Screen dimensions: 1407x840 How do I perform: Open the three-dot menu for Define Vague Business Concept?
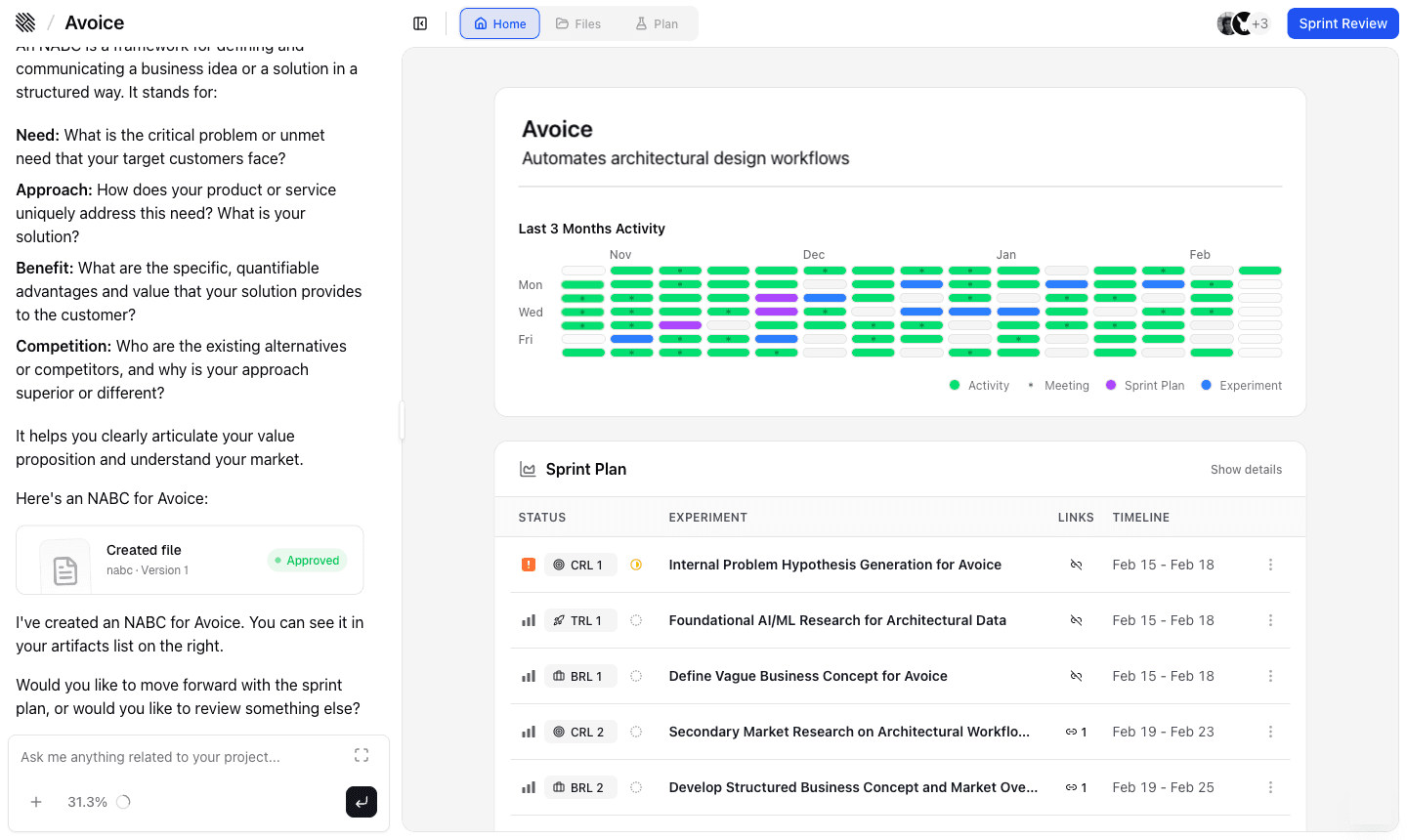[x=1270, y=676]
